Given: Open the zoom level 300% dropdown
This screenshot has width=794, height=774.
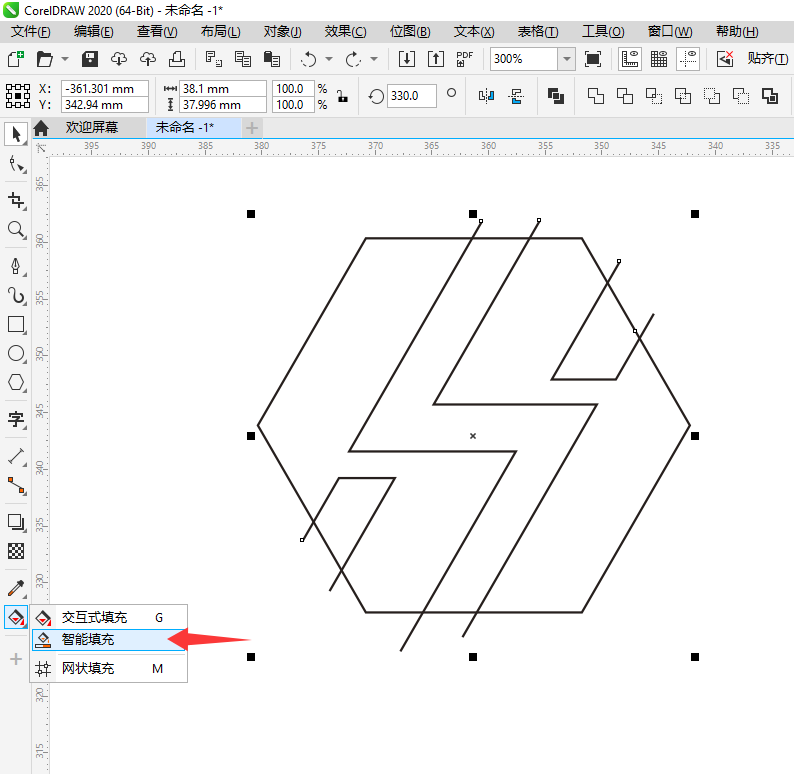Looking at the screenshot, I should tap(567, 59).
